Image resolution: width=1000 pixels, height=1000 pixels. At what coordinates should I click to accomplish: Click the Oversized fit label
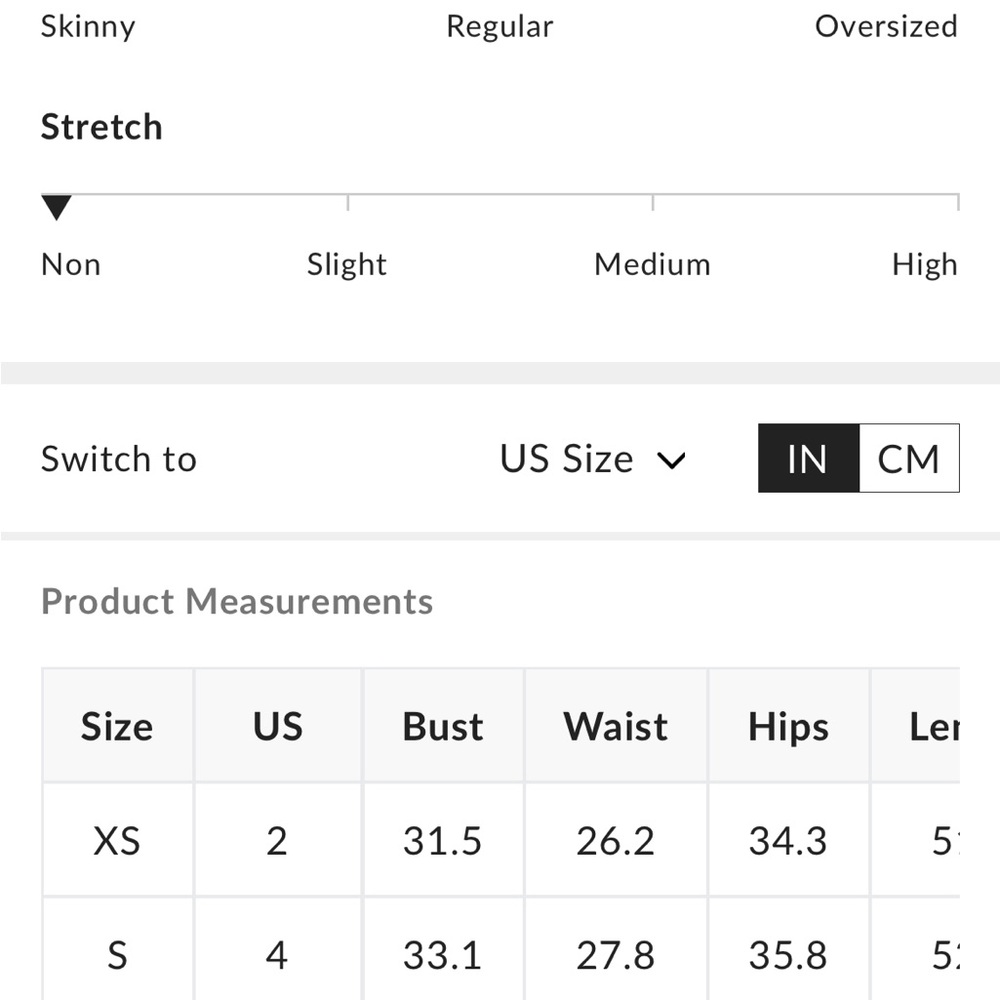click(x=886, y=26)
